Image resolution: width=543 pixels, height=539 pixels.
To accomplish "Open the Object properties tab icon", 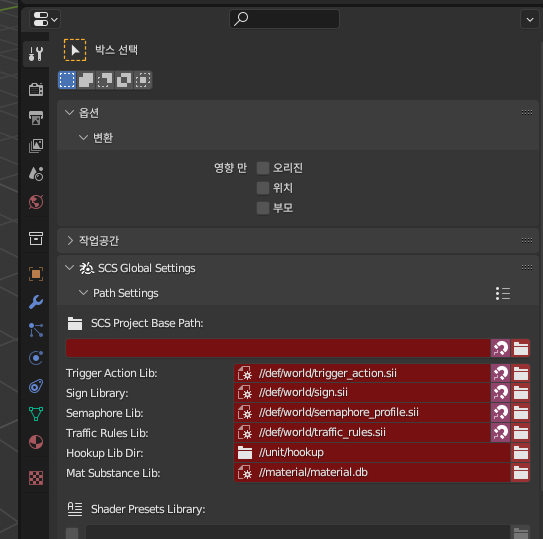I will pyautogui.click(x=36, y=274).
